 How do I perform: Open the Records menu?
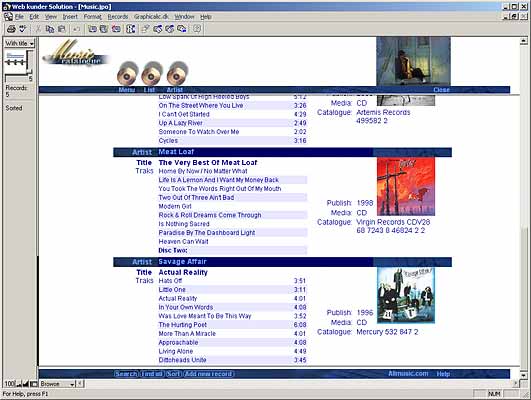click(x=118, y=17)
